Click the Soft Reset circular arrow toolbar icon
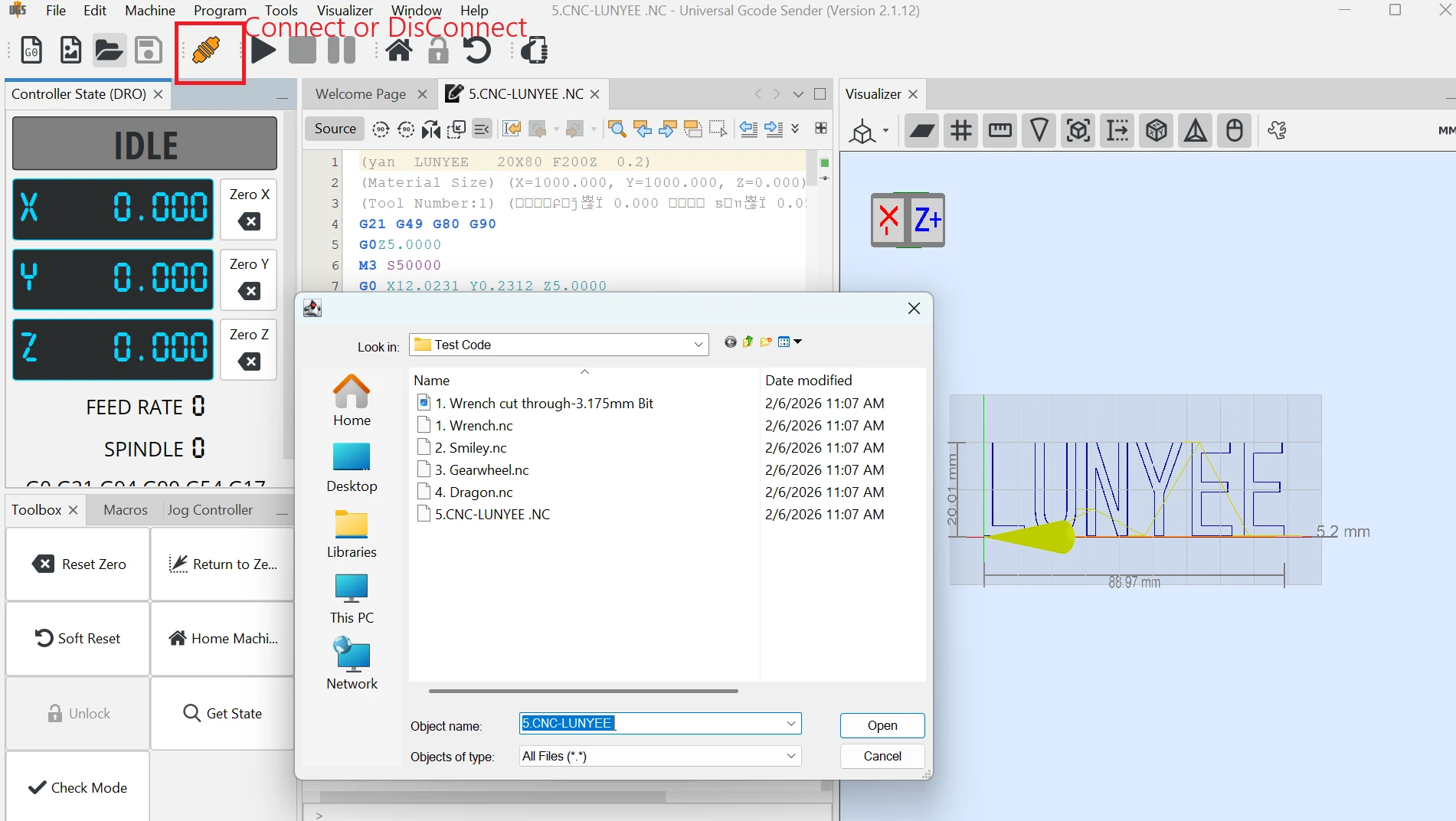 (477, 51)
